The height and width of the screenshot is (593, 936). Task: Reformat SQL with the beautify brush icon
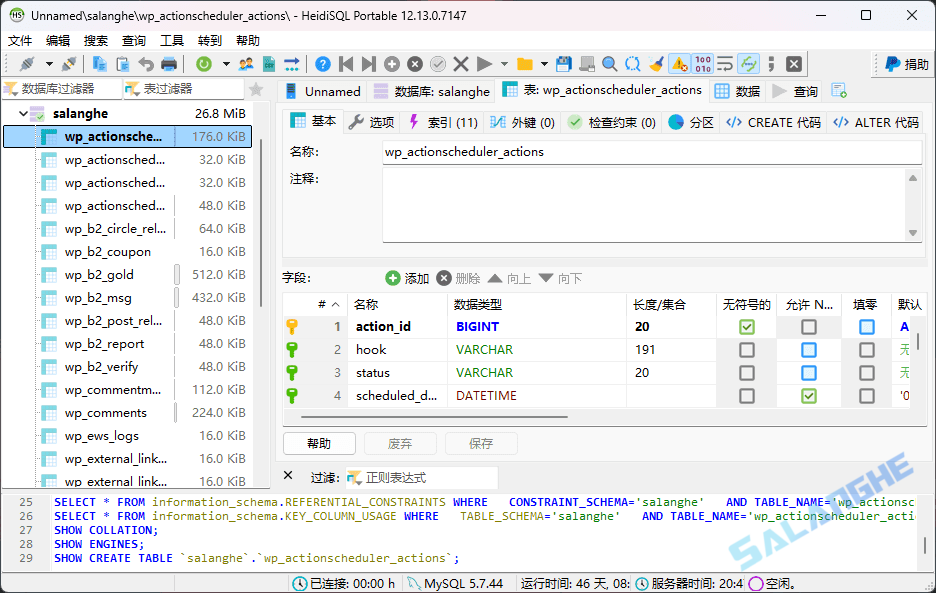[x=655, y=64]
